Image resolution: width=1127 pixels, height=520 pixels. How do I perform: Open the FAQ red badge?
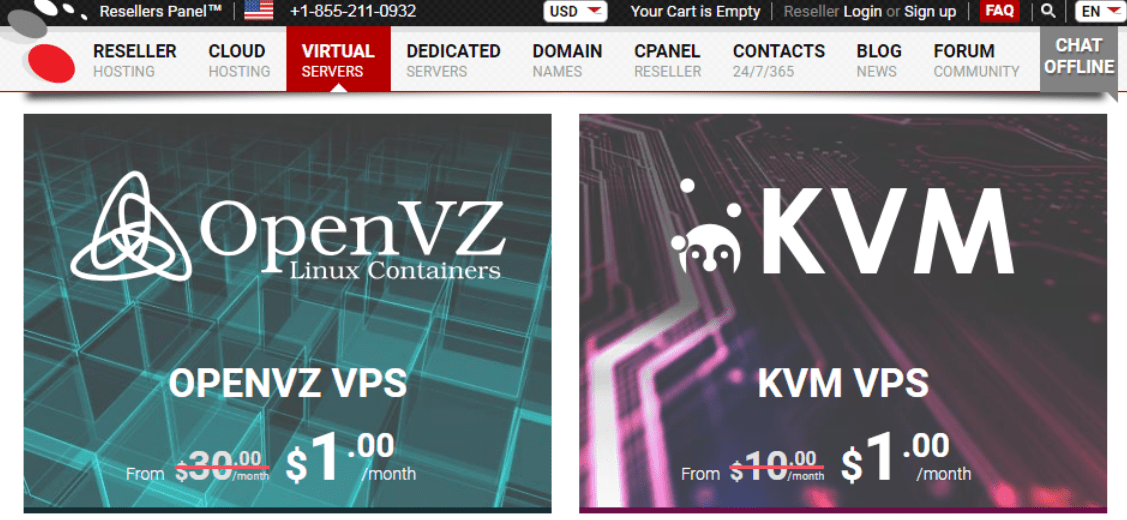tap(999, 11)
